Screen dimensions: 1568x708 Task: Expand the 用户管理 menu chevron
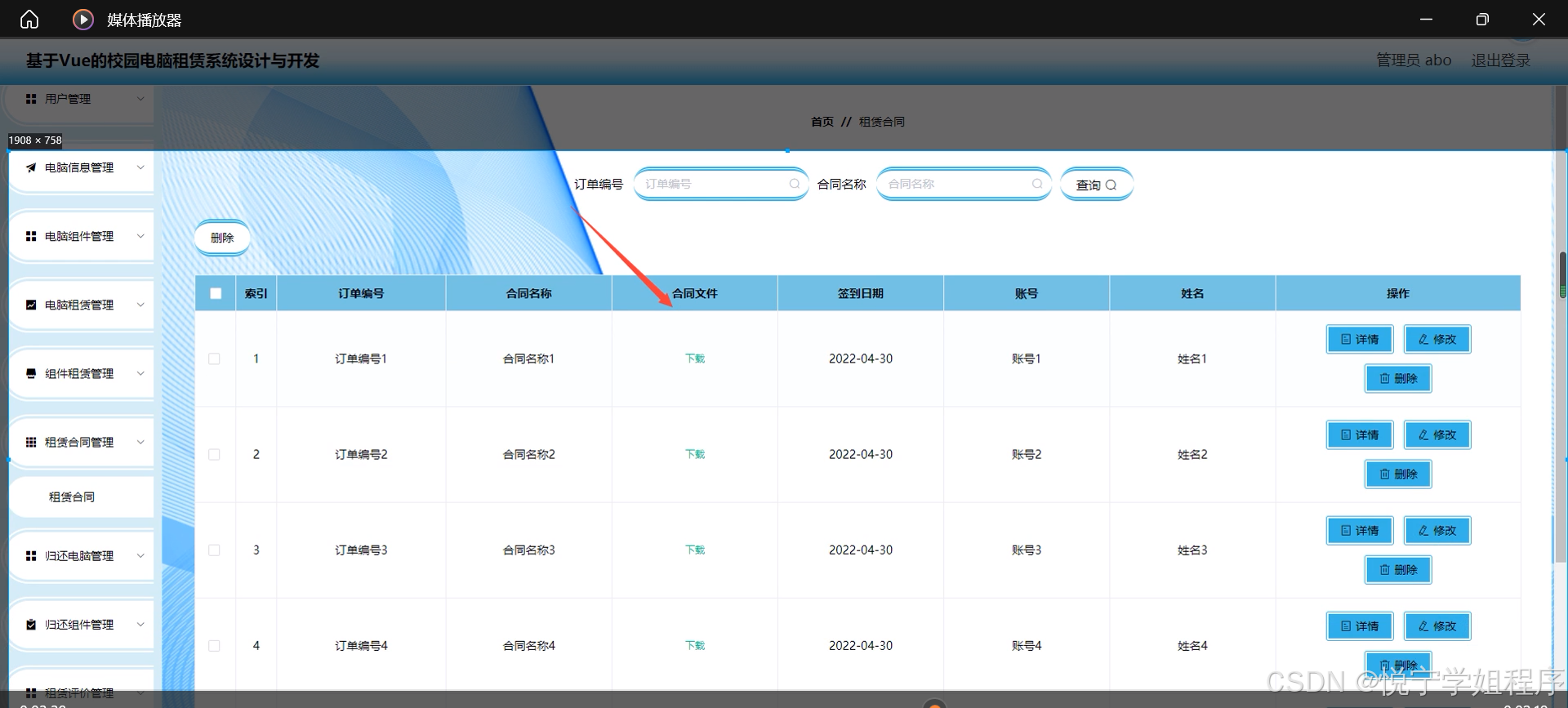(140, 99)
